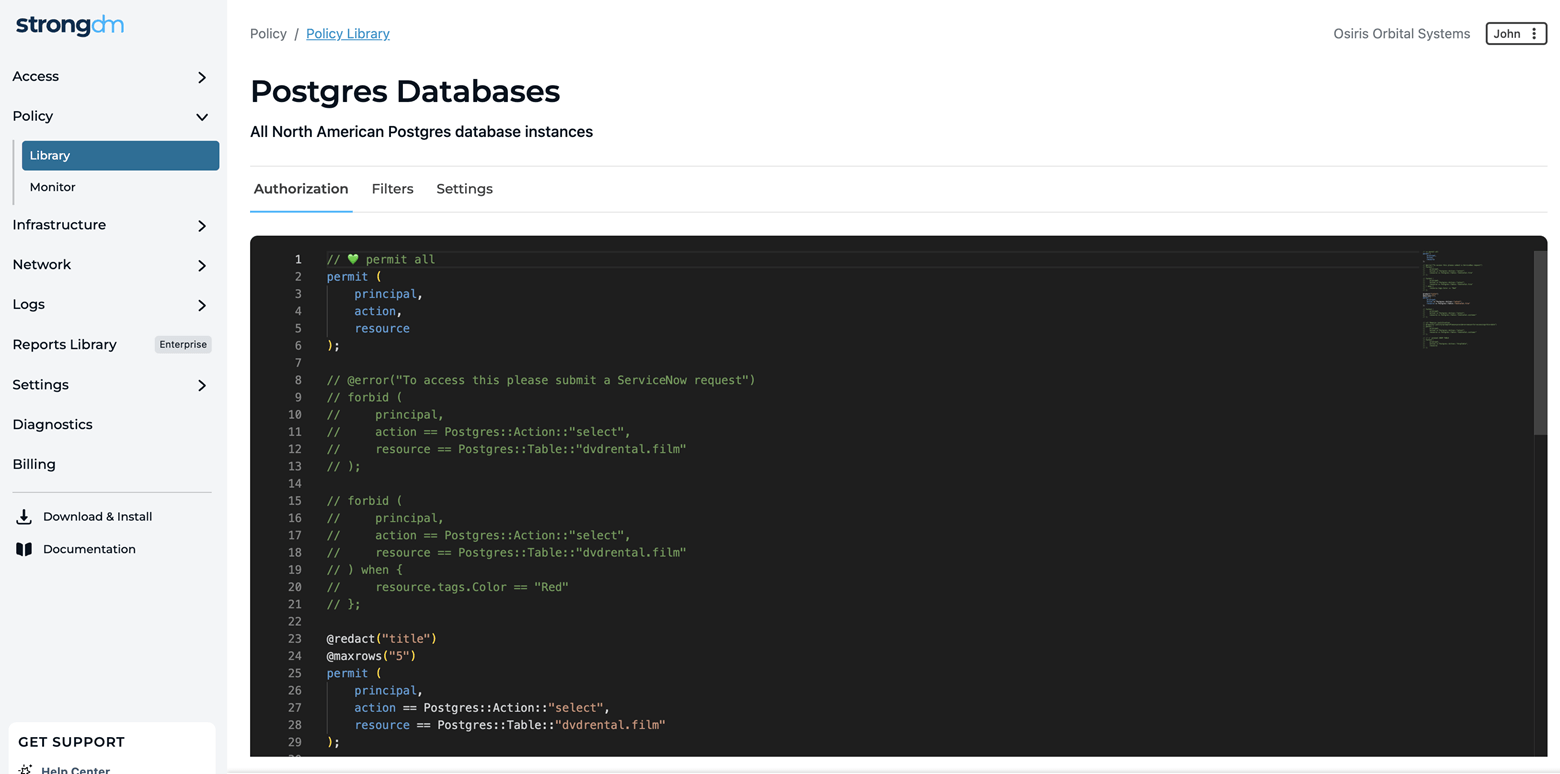Follow the Policy Library breadcrumb link
The width and height of the screenshot is (1560, 774).
click(x=348, y=34)
